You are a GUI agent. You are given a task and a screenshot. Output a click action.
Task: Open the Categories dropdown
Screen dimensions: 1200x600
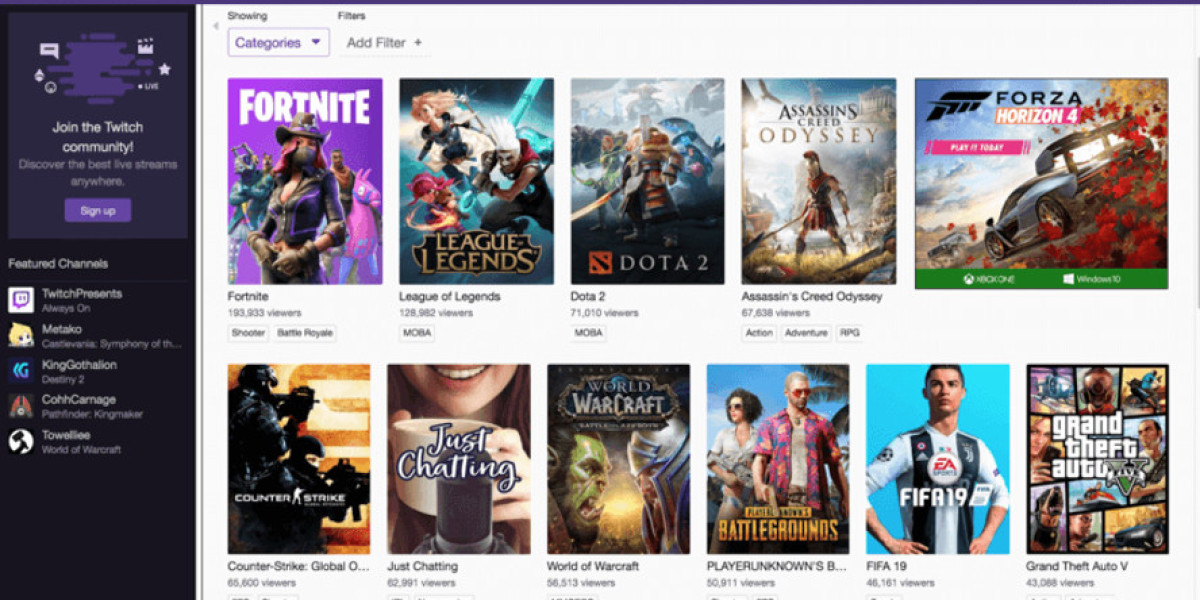pyautogui.click(x=278, y=43)
